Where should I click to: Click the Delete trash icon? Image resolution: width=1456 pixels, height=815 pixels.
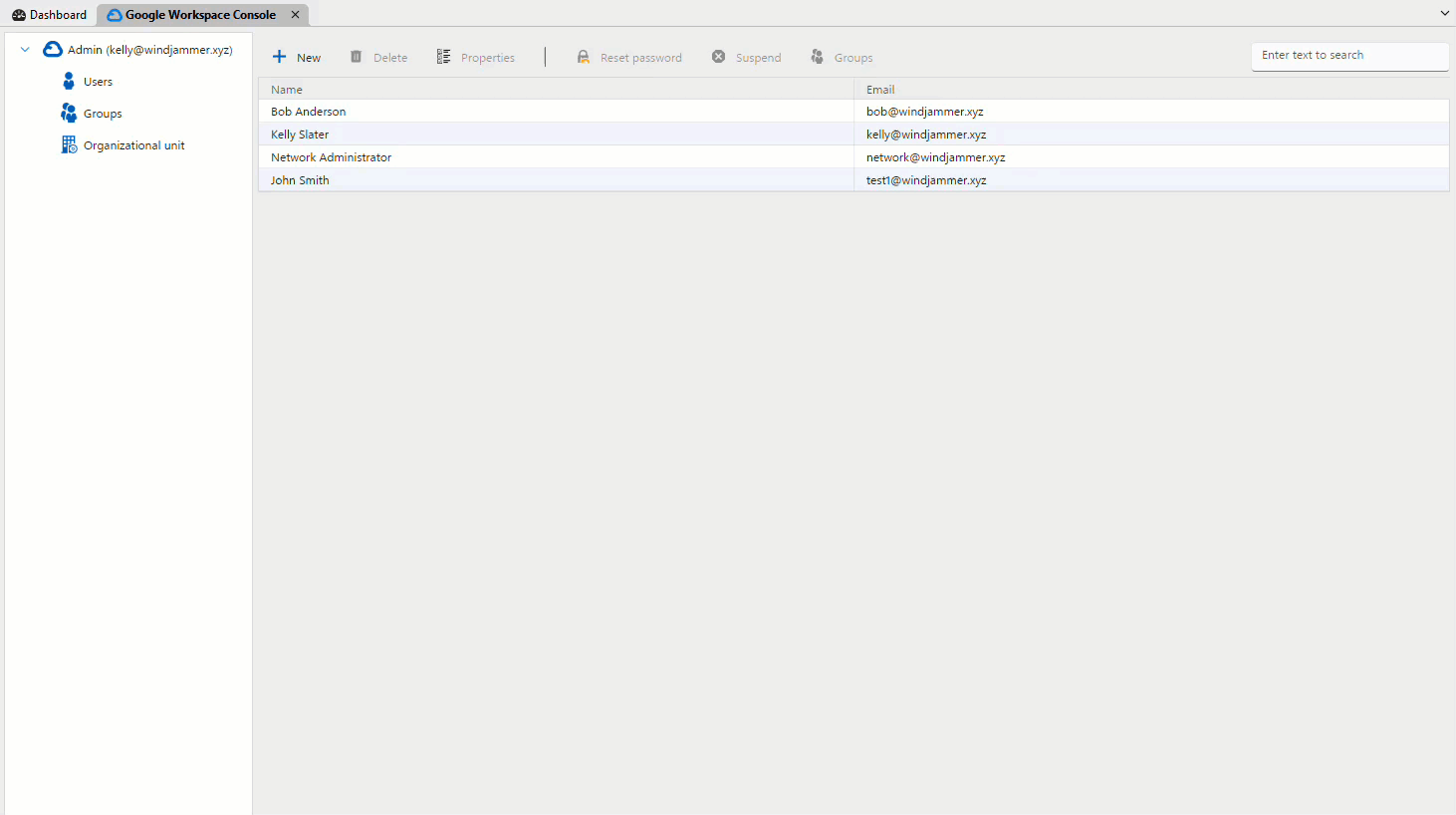point(357,57)
